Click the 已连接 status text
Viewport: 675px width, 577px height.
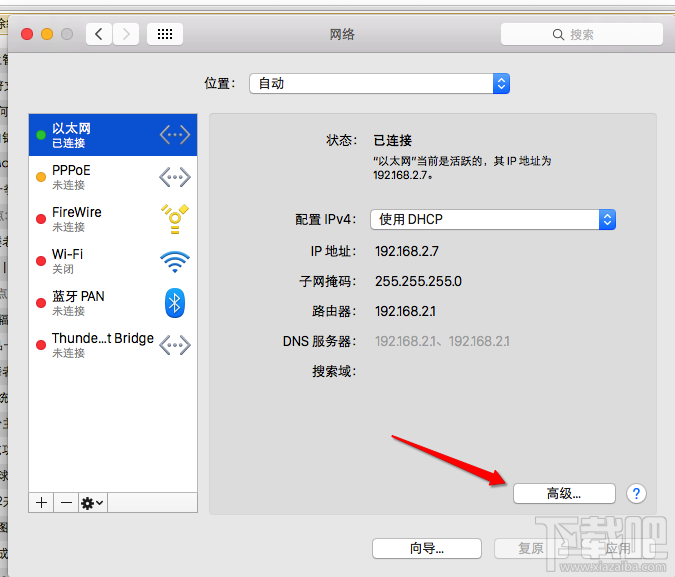coord(393,140)
